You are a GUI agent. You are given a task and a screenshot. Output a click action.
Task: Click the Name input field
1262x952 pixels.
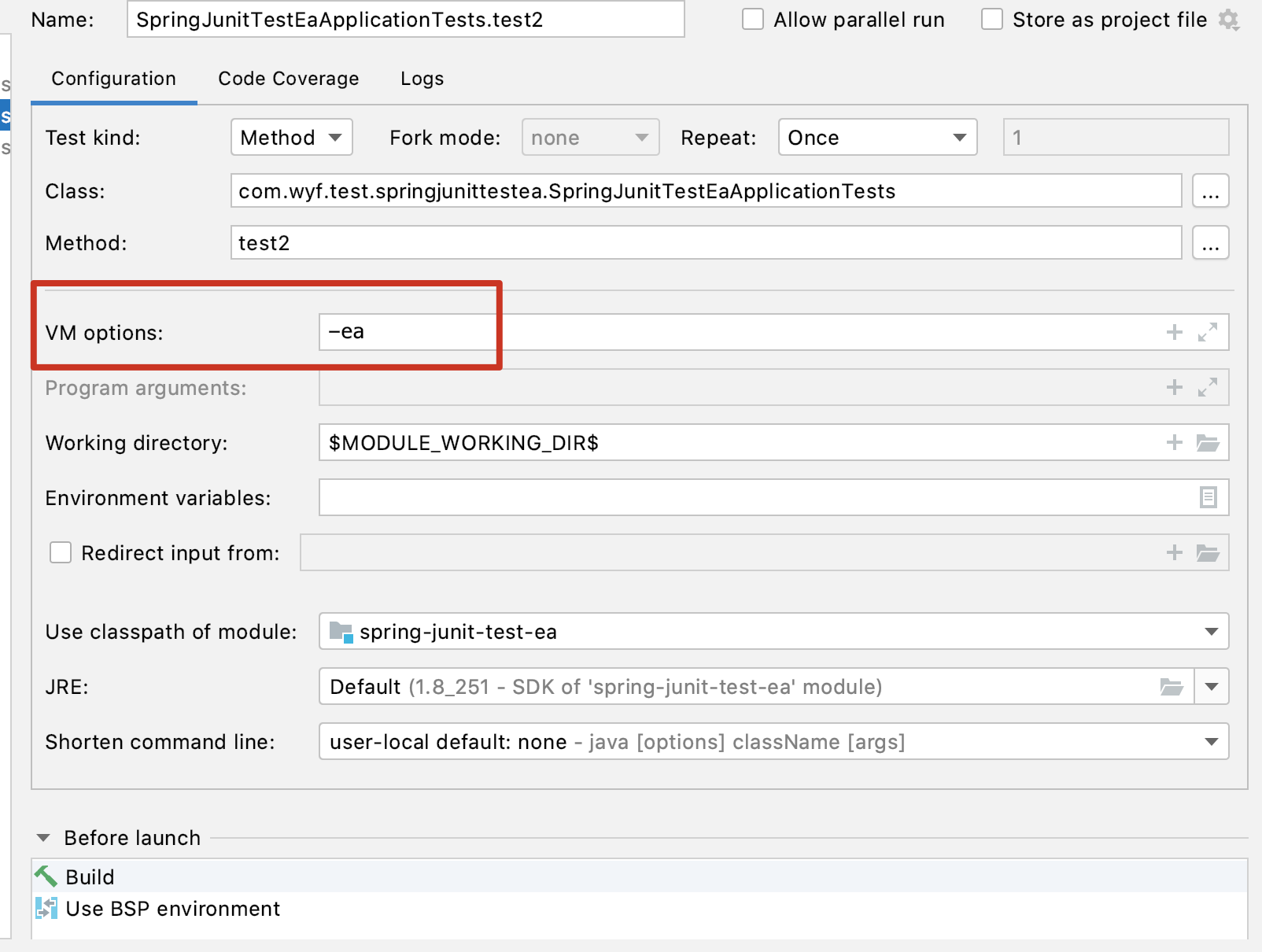point(406,20)
